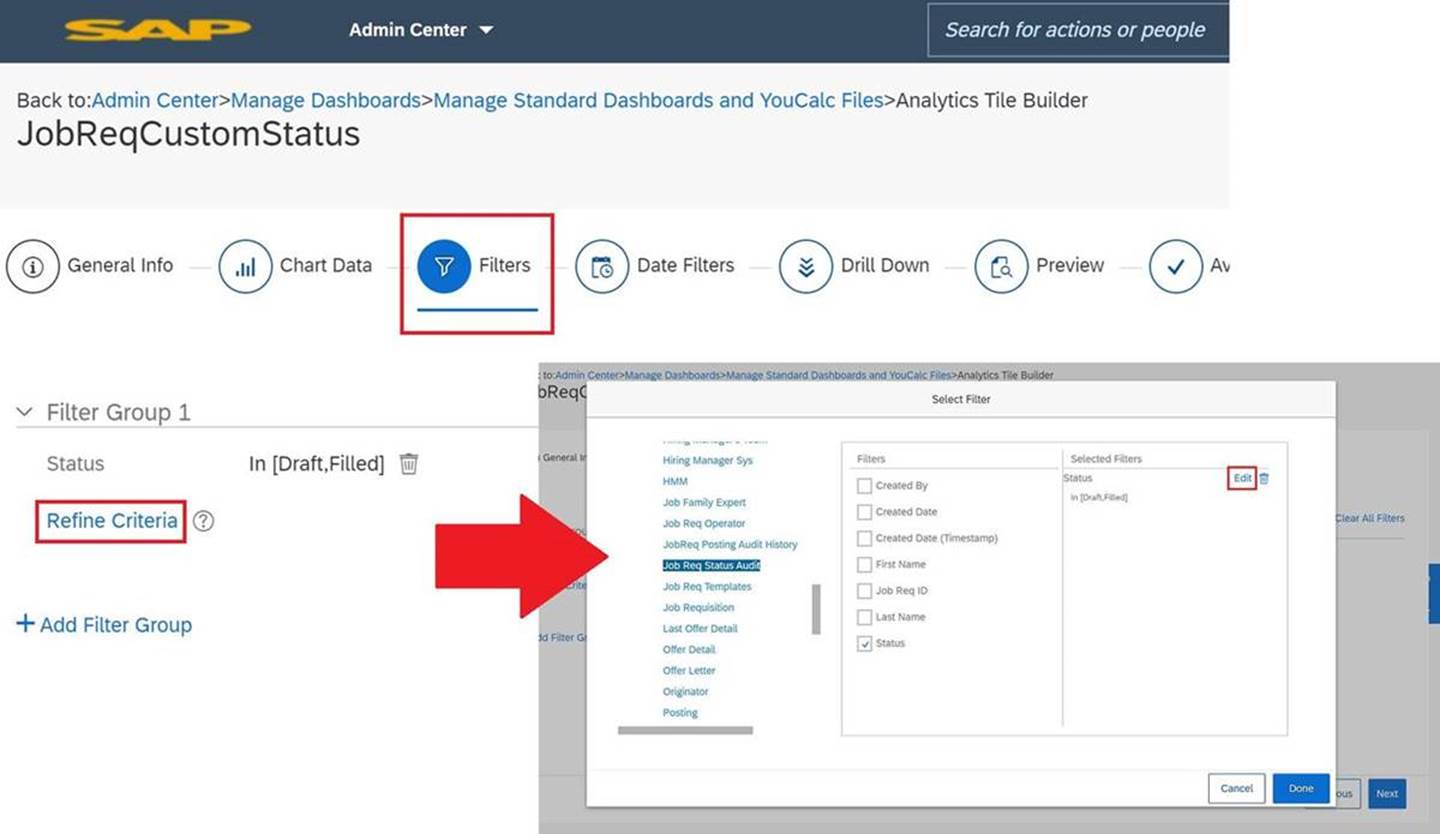The image size is (1440, 834).
Task: Focus the Search for actions or people field
Action: [x=1078, y=30]
